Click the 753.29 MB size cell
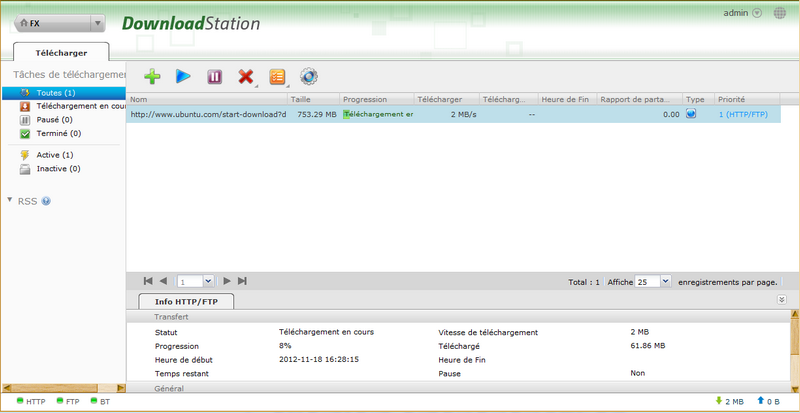 click(x=317, y=114)
